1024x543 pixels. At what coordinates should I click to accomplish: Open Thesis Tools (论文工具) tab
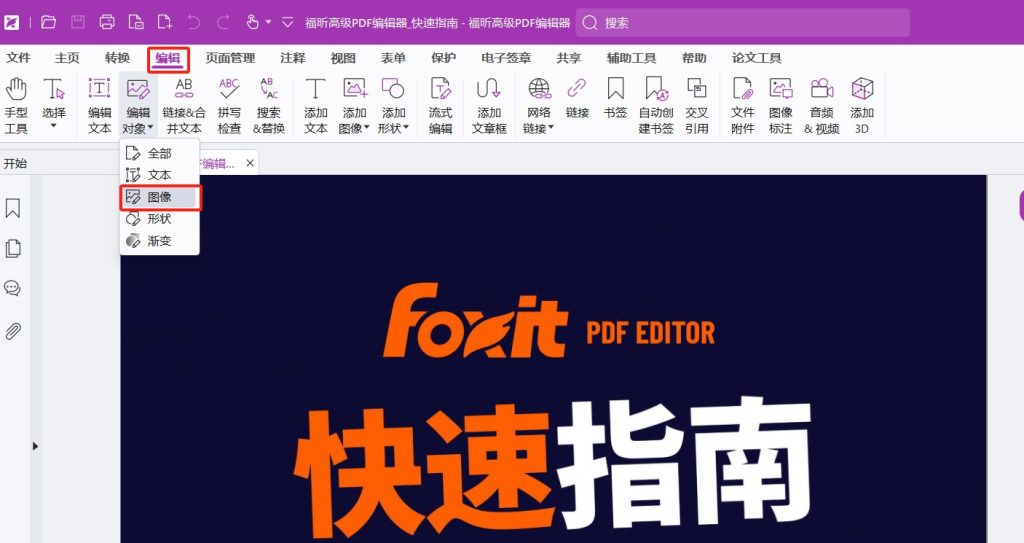tap(756, 58)
